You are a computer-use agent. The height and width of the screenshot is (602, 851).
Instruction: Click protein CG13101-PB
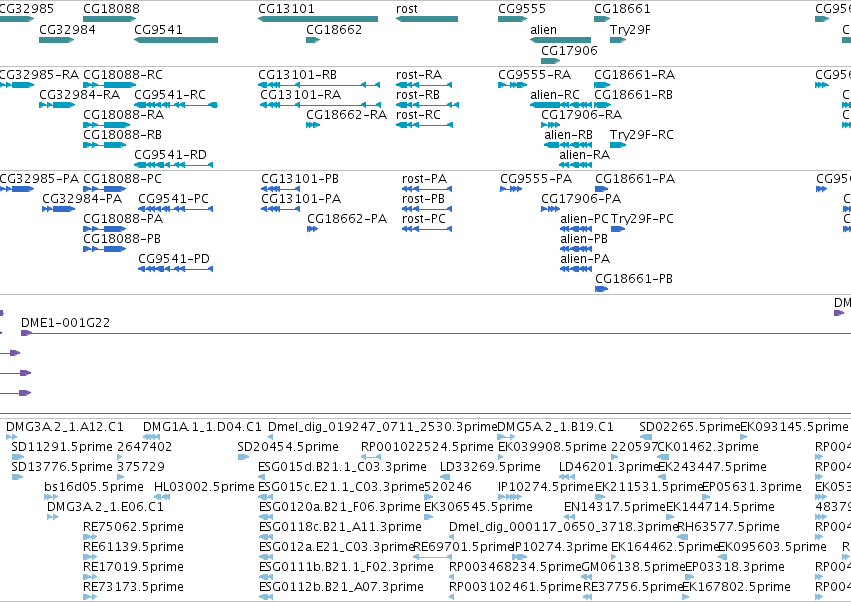[300, 179]
